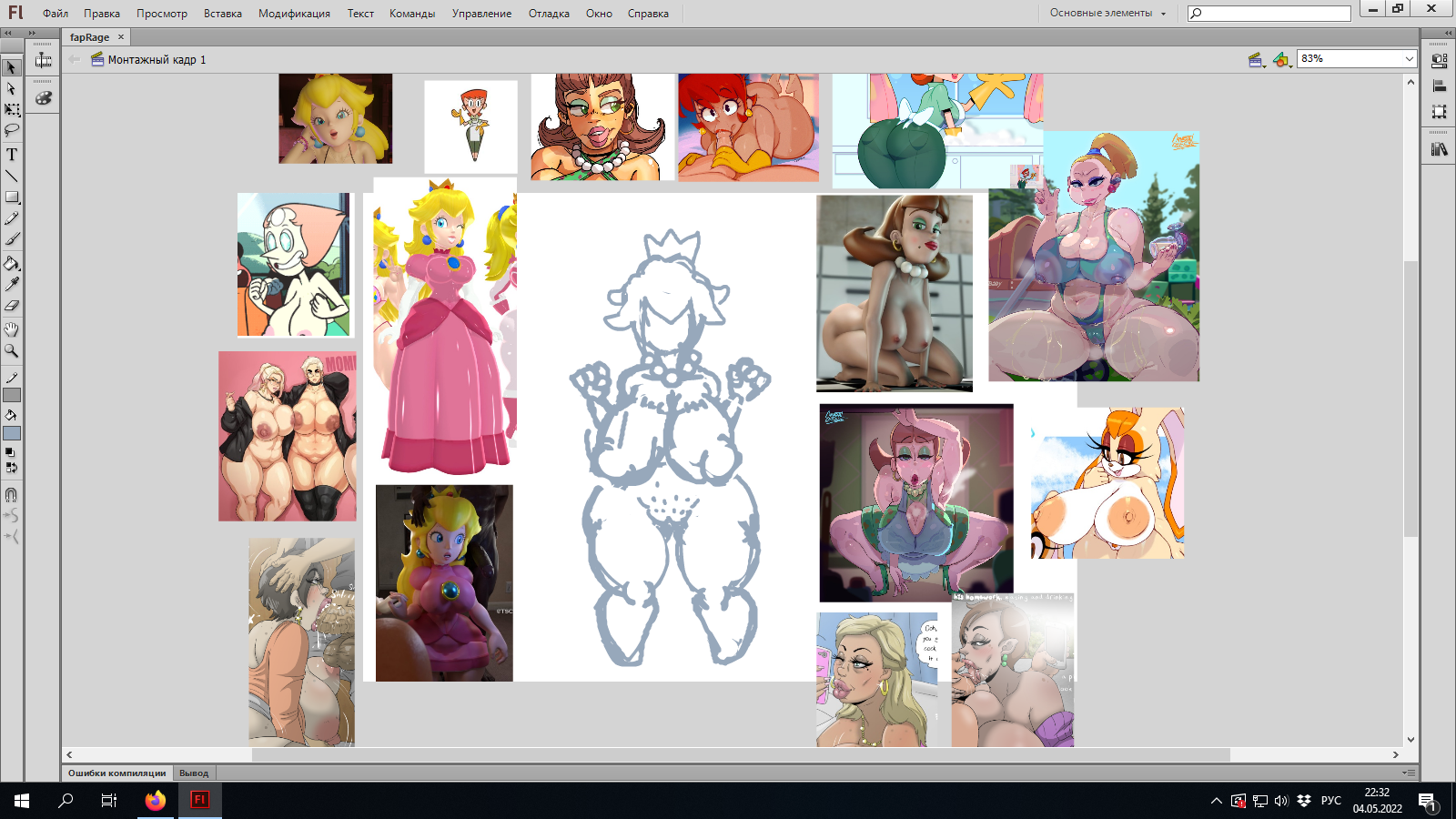
Task: Select the Pencil tool
Action: click(12, 217)
